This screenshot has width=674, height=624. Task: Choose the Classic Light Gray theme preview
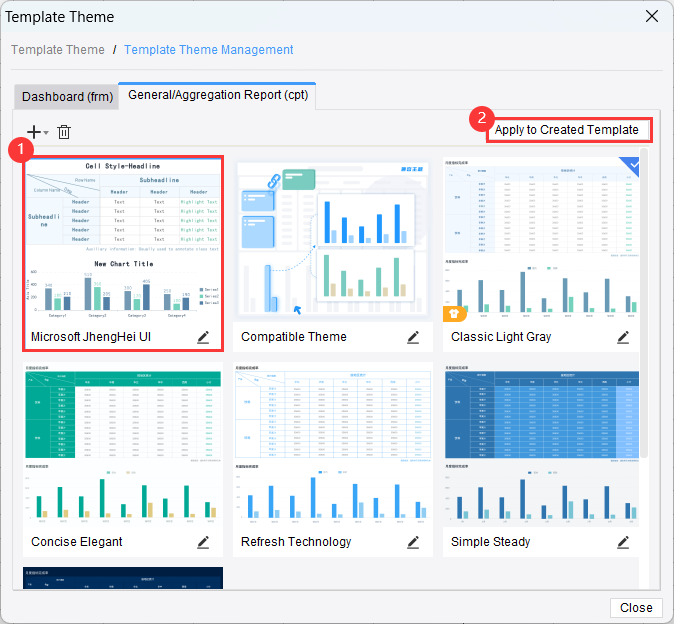(541, 239)
